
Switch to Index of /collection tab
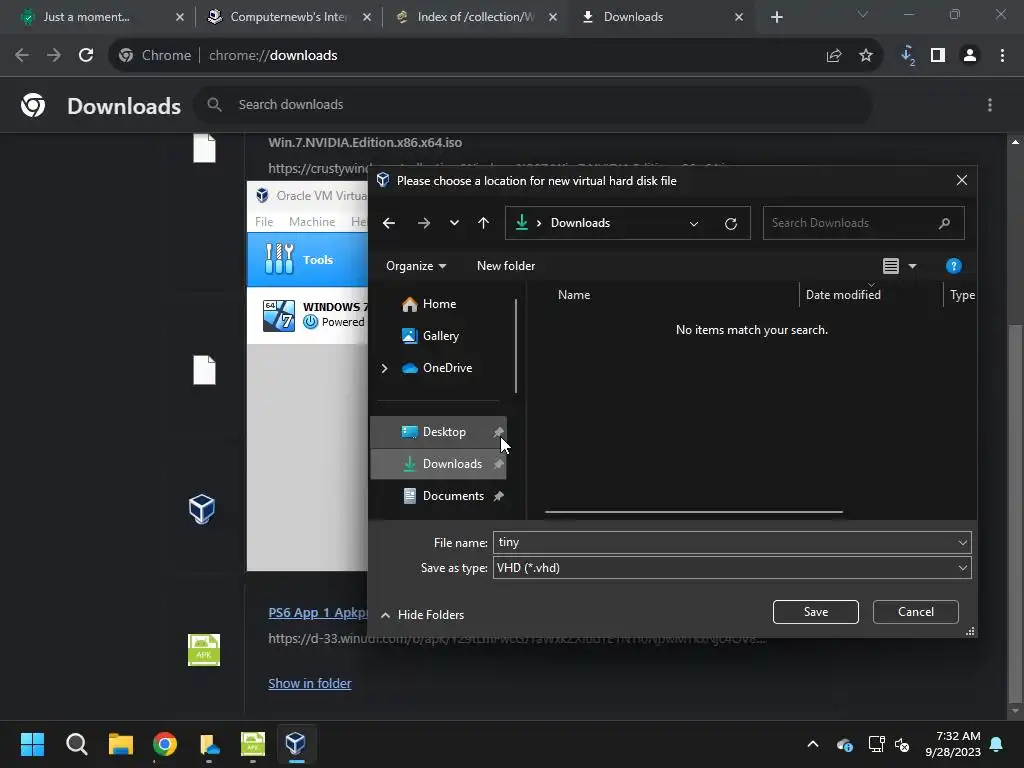point(475,17)
